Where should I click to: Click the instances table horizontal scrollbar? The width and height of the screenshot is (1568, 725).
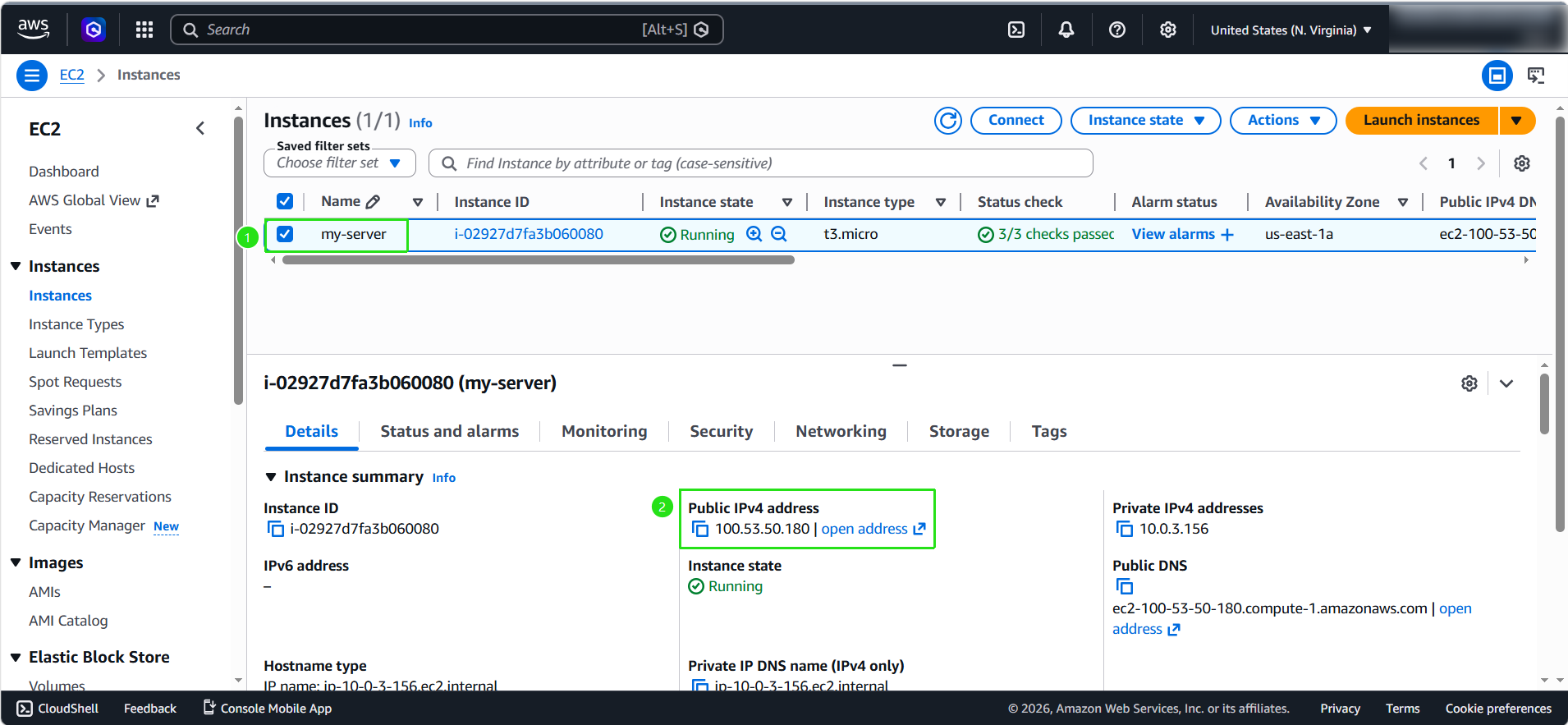pos(539,260)
